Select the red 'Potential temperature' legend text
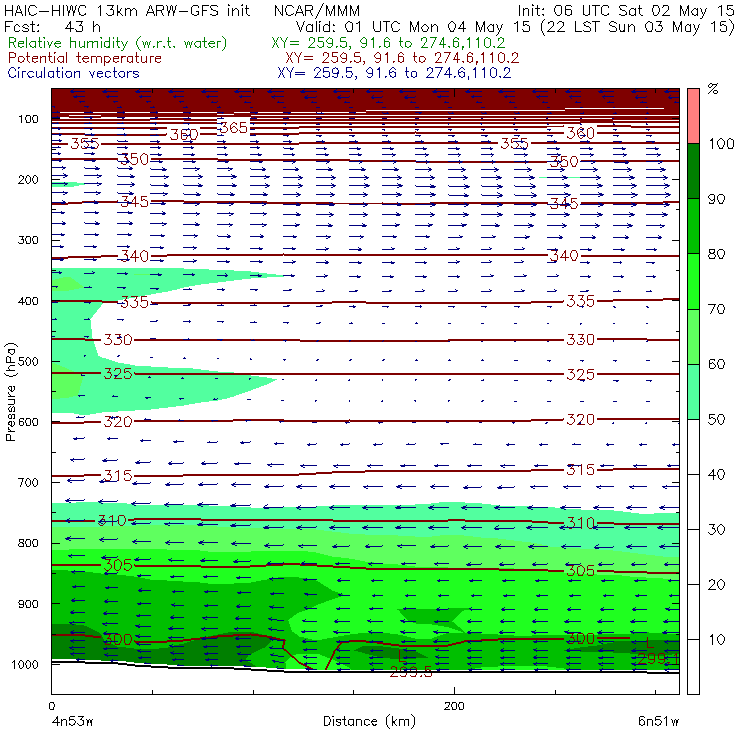 click(84, 58)
